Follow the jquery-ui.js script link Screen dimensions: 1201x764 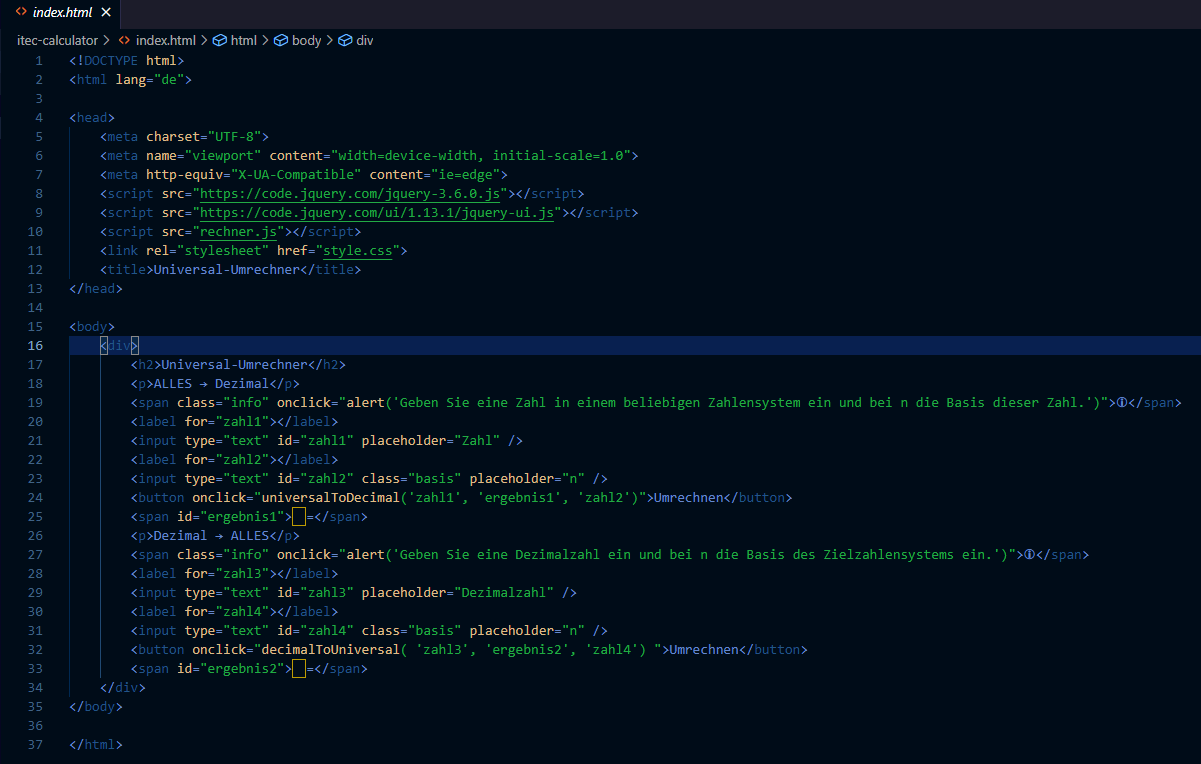point(376,213)
